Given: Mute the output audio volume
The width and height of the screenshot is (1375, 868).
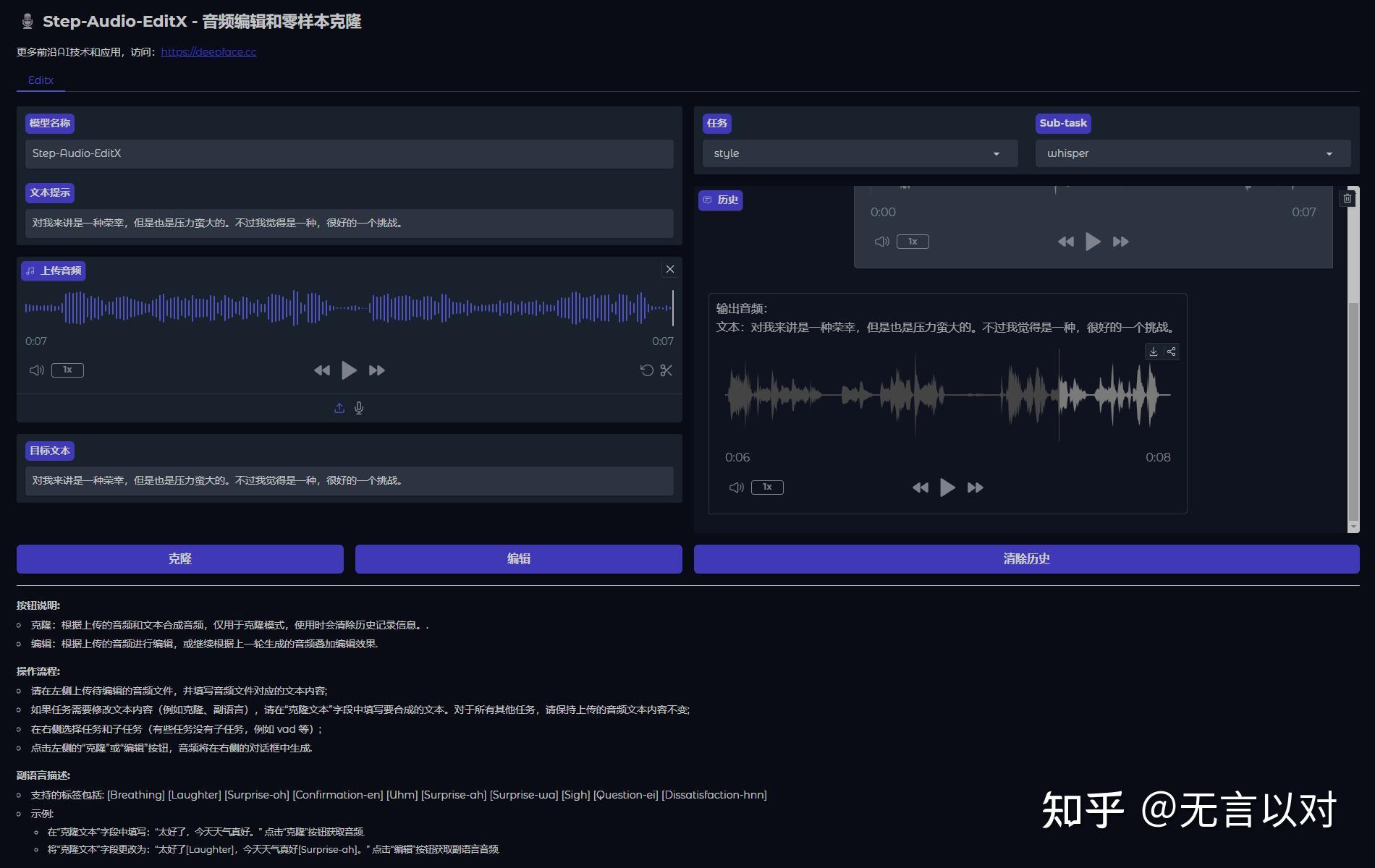Looking at the screenshot, I should [x=736, y=487].
